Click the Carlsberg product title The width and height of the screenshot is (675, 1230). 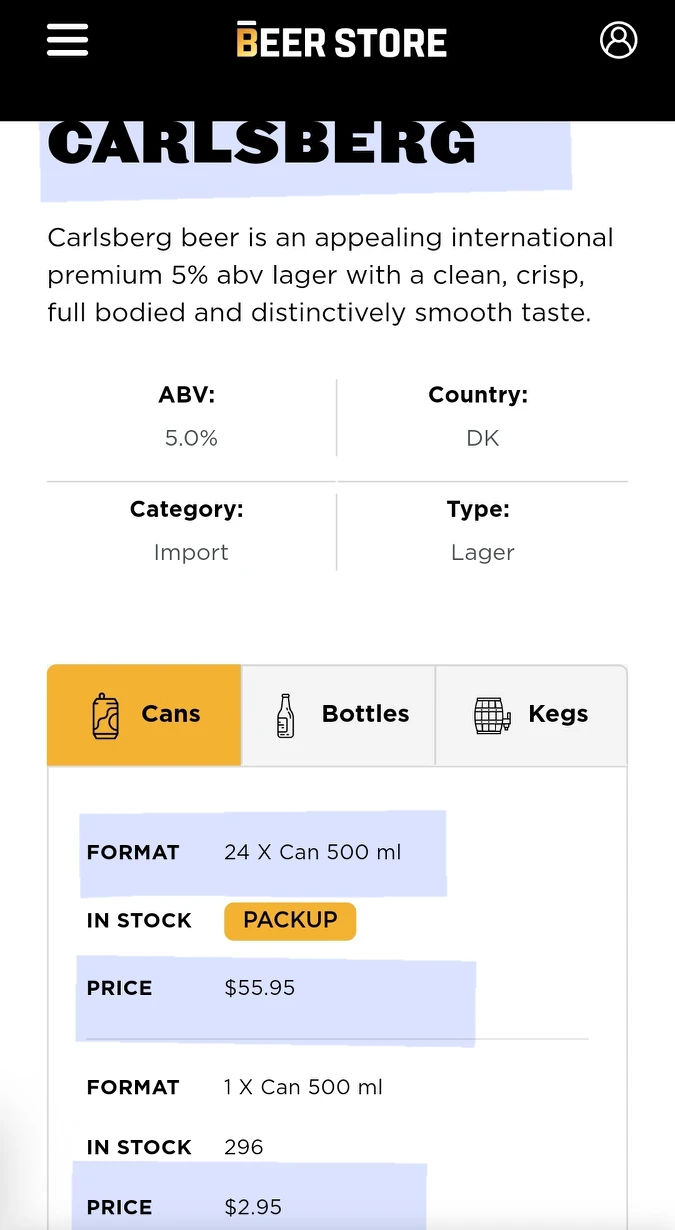tap(262, 144)
